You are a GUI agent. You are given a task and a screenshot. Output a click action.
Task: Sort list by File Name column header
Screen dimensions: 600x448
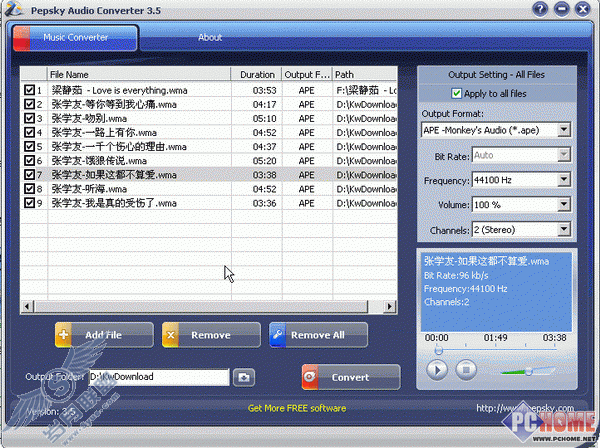point(139,74)
